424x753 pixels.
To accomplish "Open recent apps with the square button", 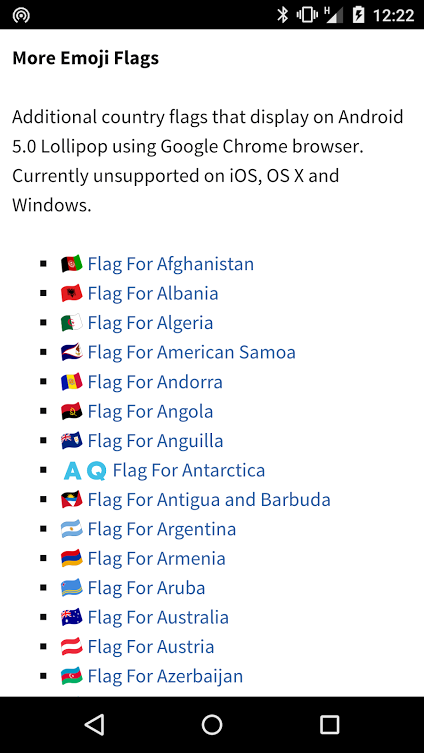I will 329,725.
